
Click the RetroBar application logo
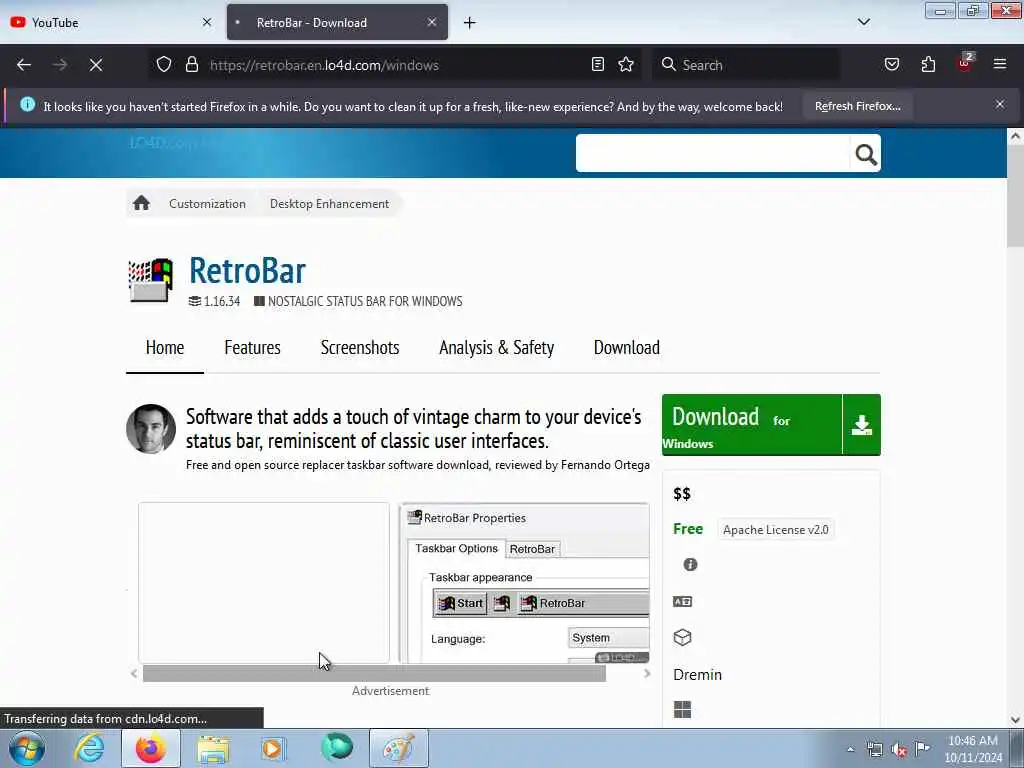click(151, 280)
